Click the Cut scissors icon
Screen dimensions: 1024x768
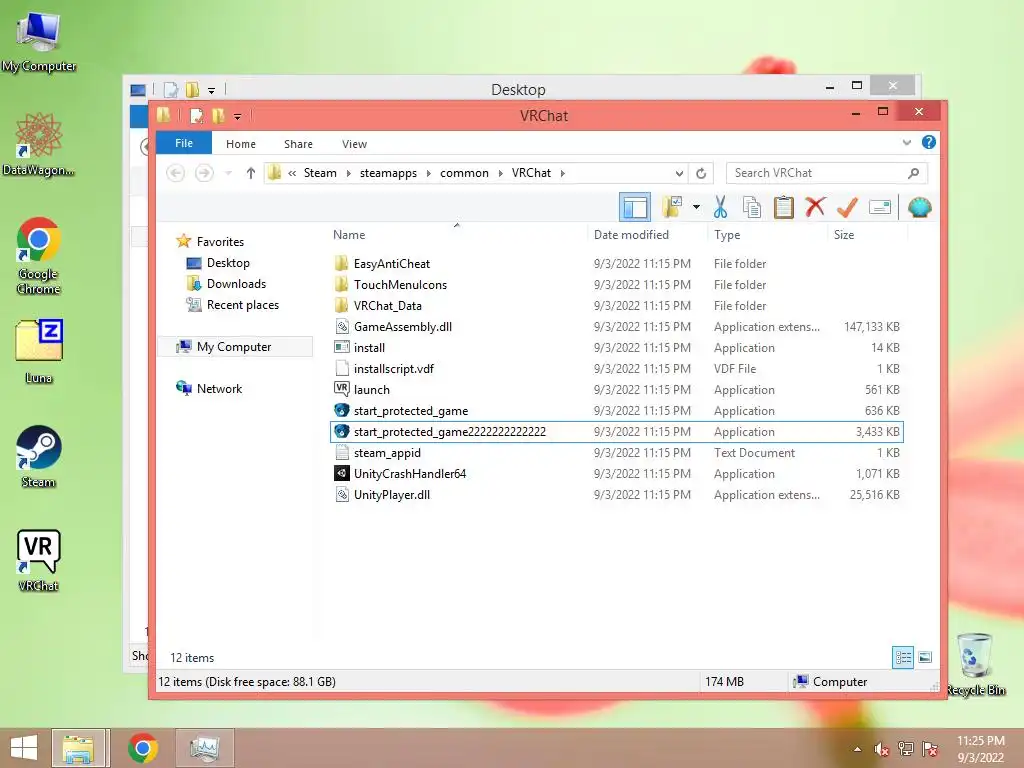tap(720, 207)
